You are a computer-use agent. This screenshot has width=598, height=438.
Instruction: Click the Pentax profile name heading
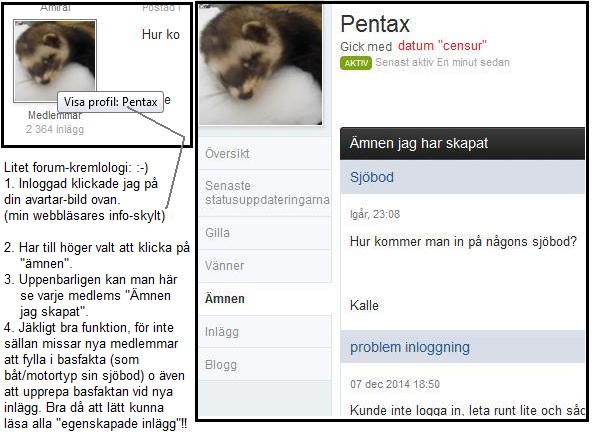pyautogui.click(x=375, y=24)
